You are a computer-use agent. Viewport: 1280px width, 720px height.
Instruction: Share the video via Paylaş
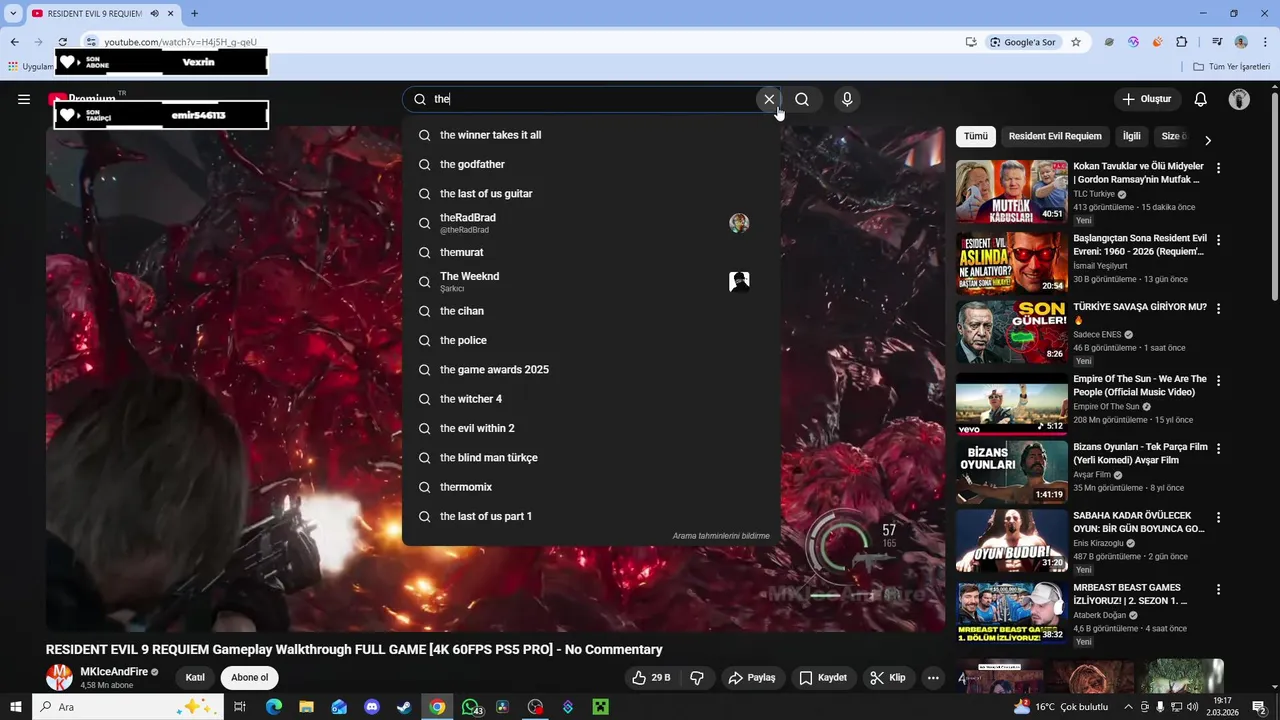click(x=752, y=678)
